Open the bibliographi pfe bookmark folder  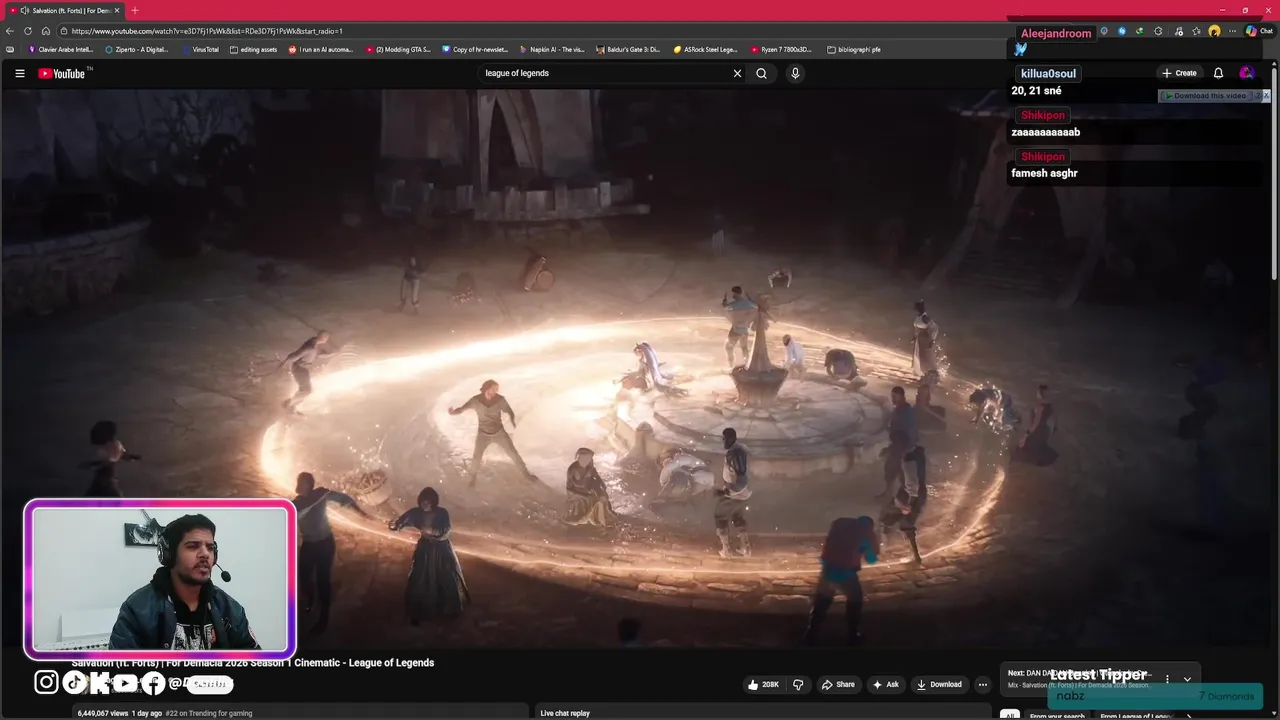[x=854, y=49]
